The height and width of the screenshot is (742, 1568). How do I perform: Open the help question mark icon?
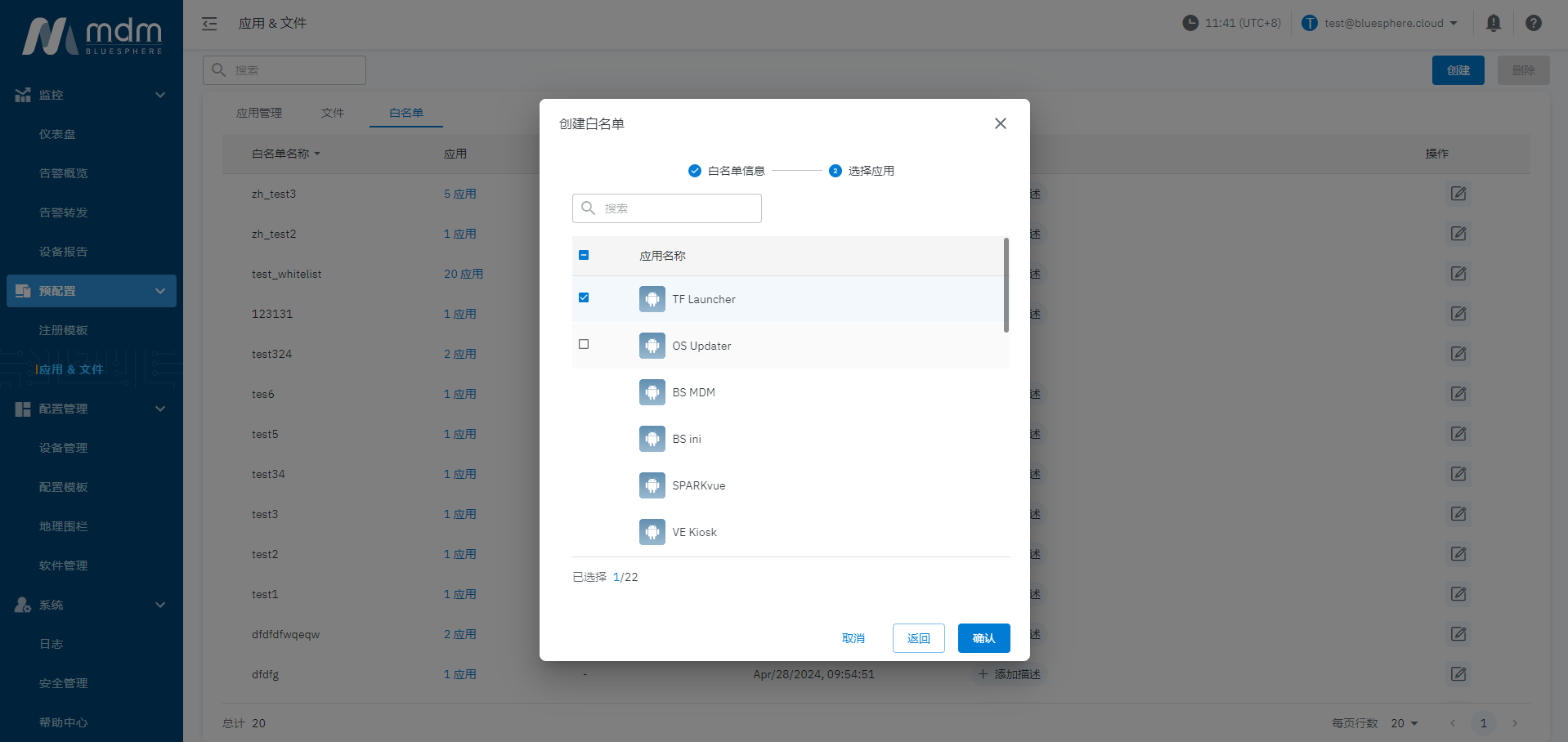(1533, 23)
